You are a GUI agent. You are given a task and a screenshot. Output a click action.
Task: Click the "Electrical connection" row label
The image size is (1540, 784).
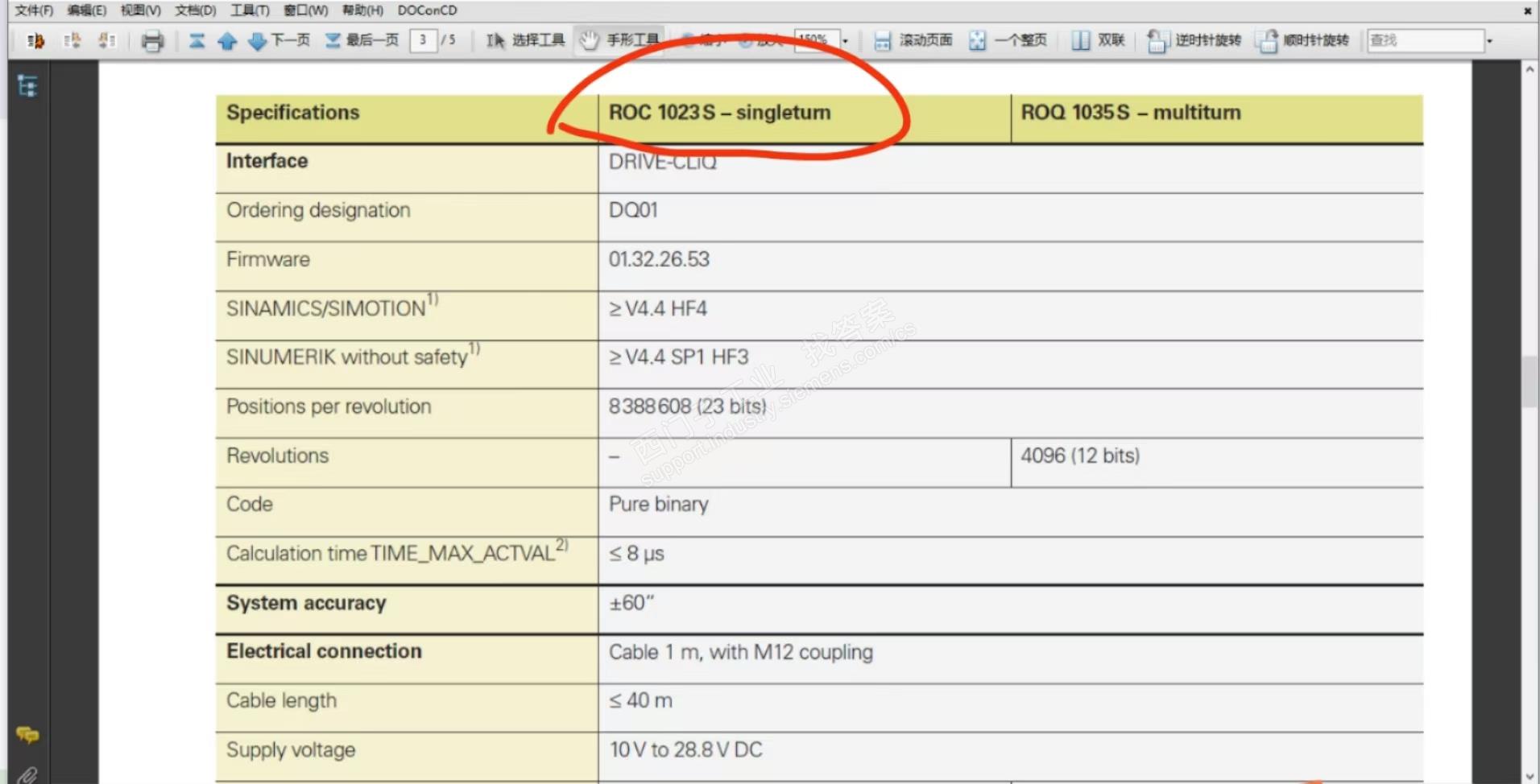click(324, 651)
